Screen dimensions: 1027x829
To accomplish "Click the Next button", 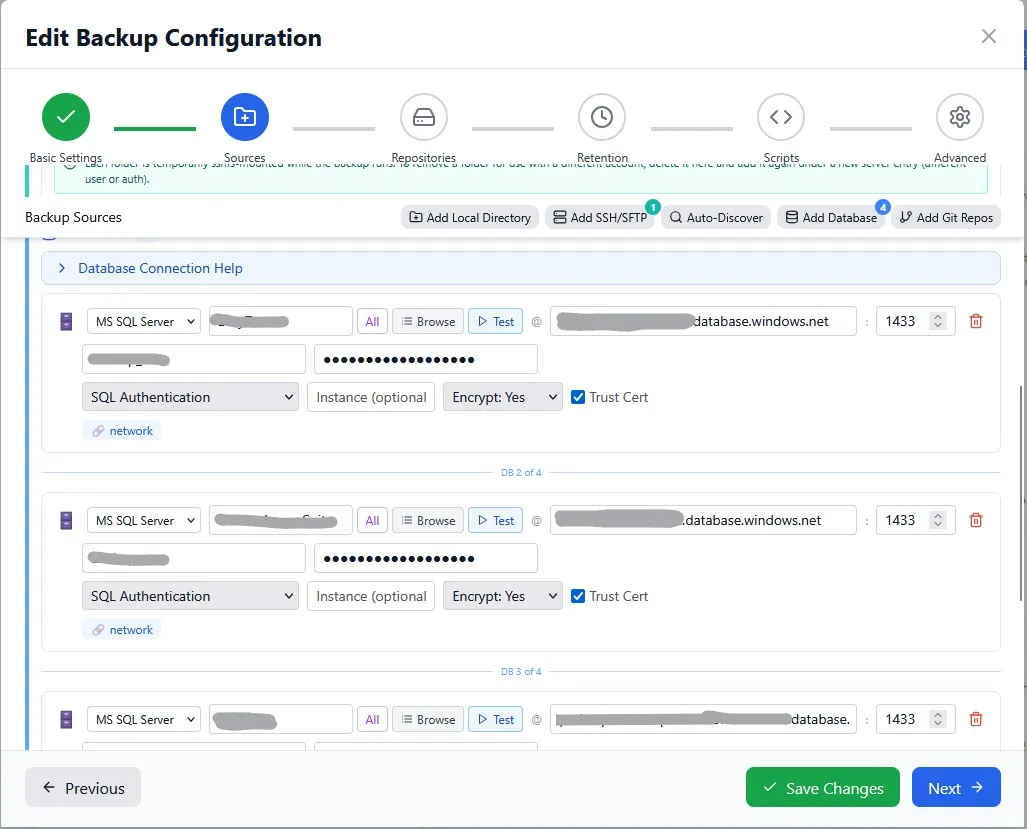I will [956, 788].
